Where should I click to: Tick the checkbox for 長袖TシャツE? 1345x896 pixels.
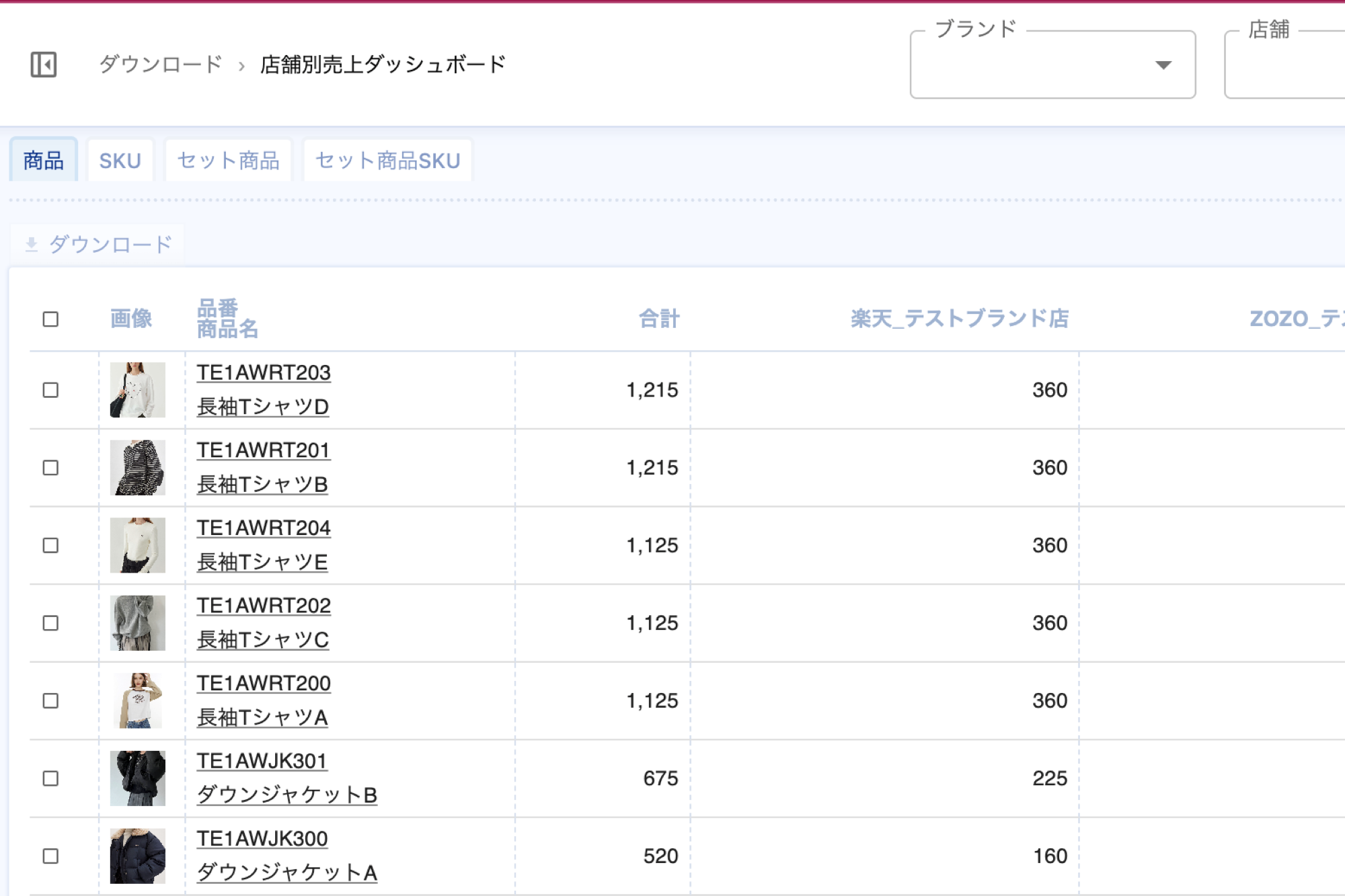click(x=50, y=545)
